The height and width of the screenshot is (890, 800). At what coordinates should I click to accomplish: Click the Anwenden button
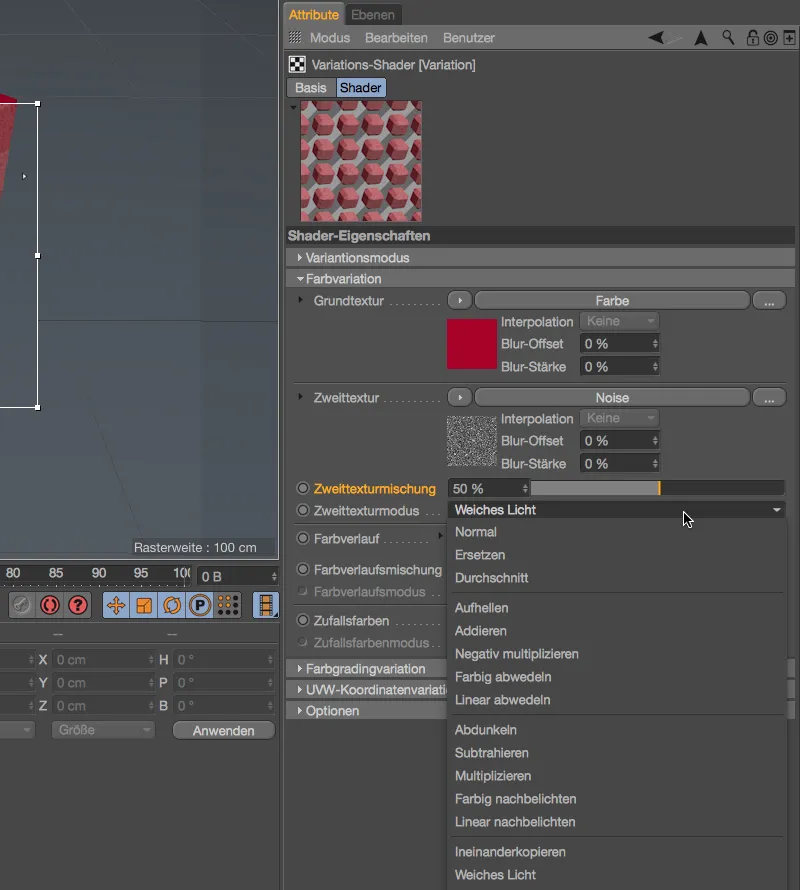tap(223, 730)
